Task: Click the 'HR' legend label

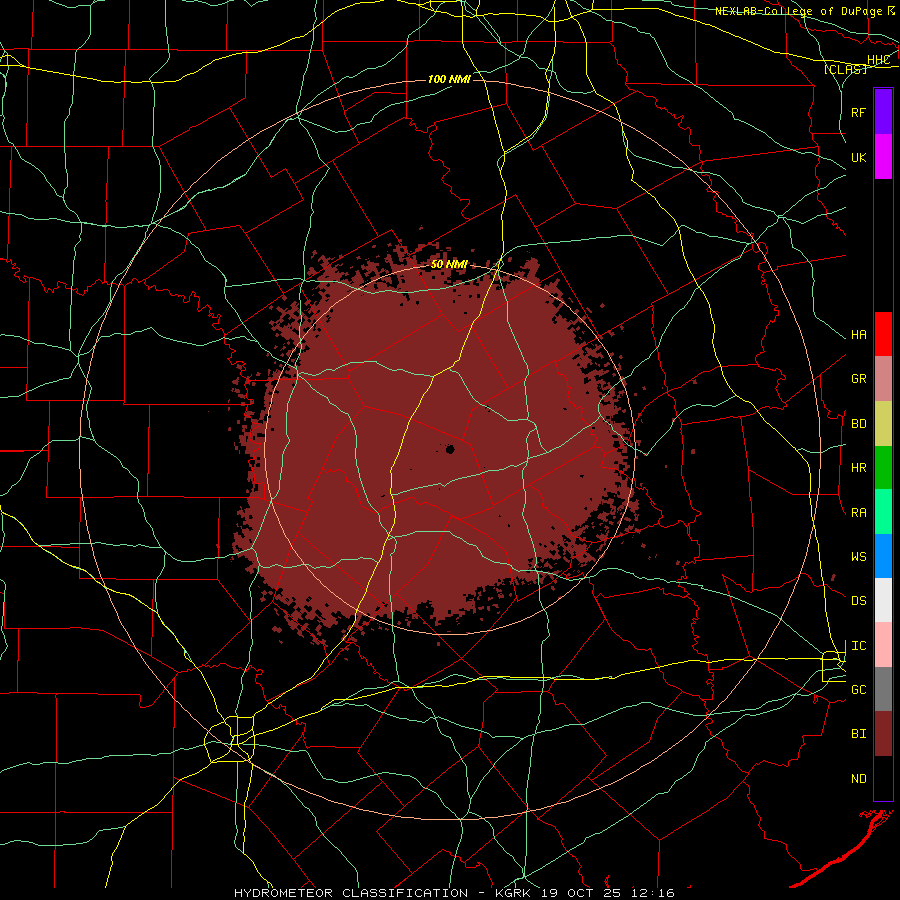Action: [x=859, y=468]
